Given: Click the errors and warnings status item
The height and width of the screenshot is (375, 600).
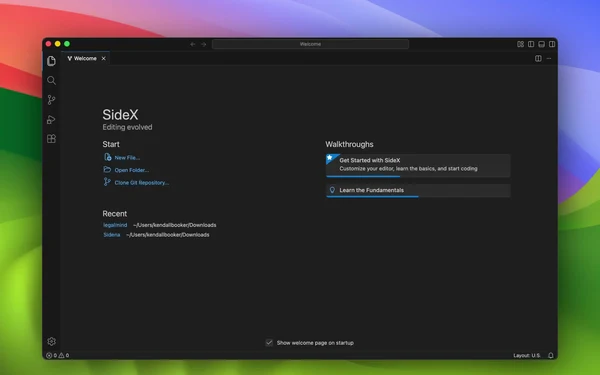Looking at the screenshot, I should click(58, 355).
